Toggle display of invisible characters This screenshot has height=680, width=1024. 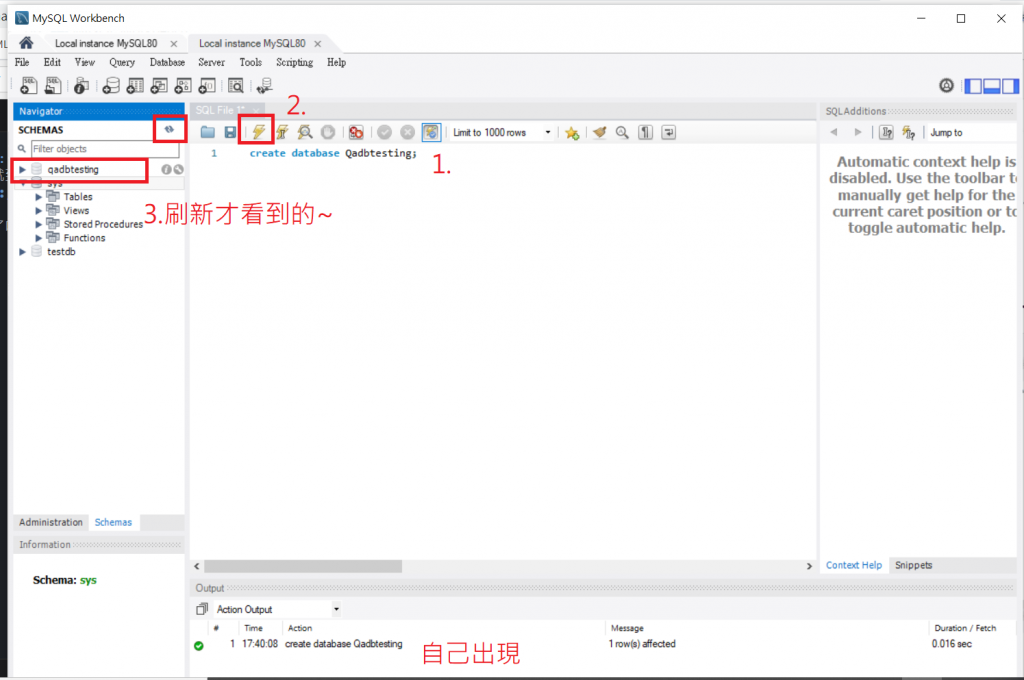(x=645, y=133)
